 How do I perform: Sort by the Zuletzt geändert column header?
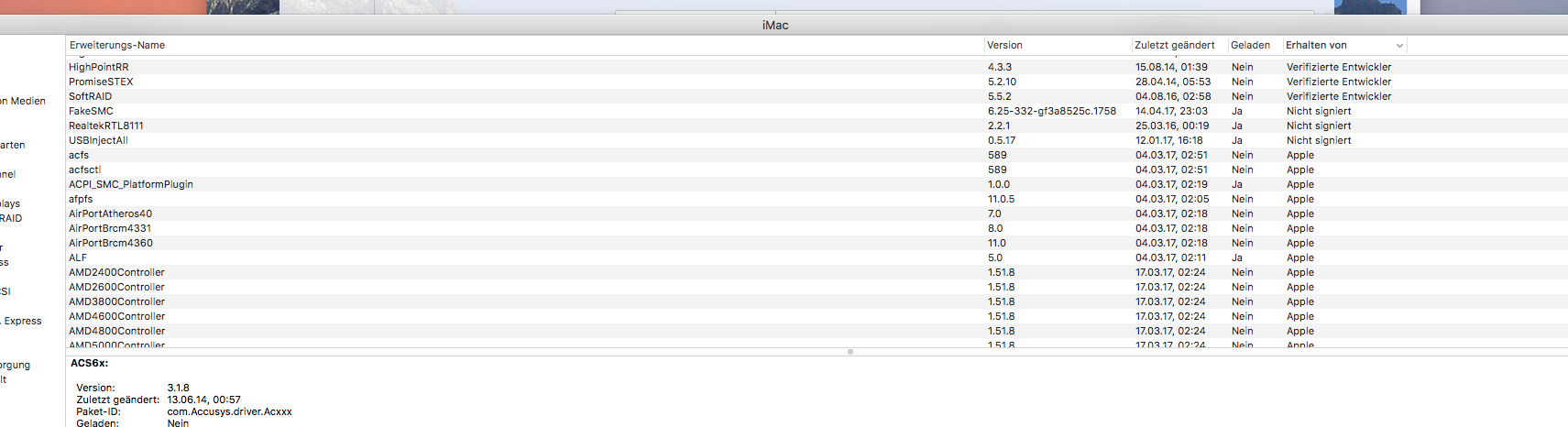coord(1179,45)
